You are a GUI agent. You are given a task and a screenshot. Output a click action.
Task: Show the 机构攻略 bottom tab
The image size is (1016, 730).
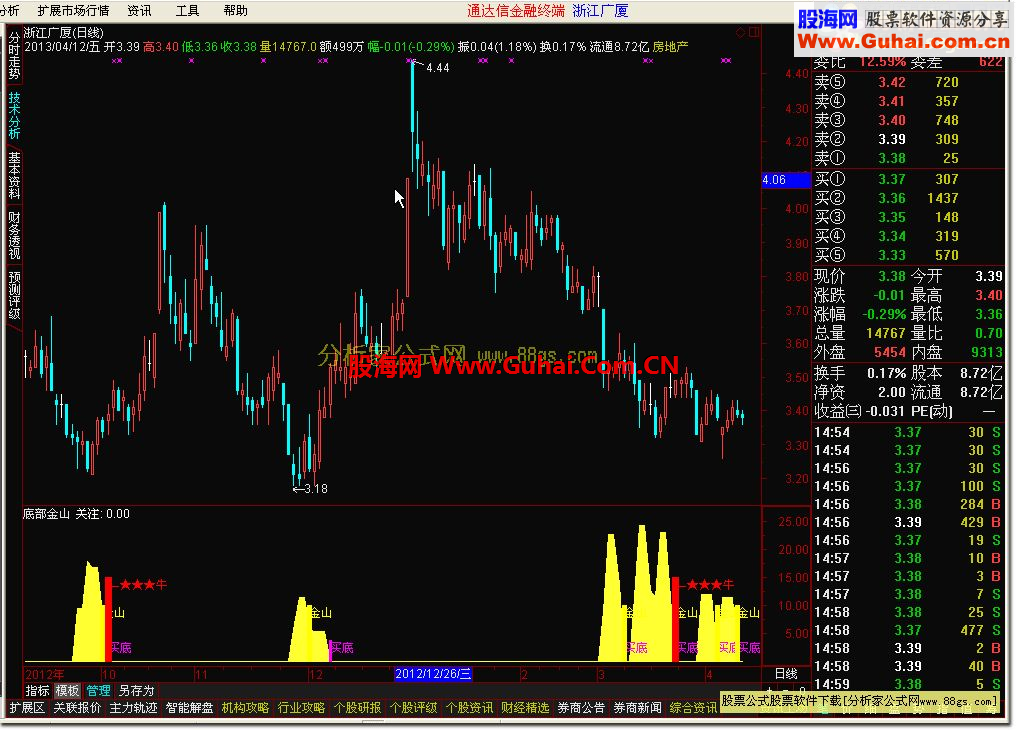(246, 708)
